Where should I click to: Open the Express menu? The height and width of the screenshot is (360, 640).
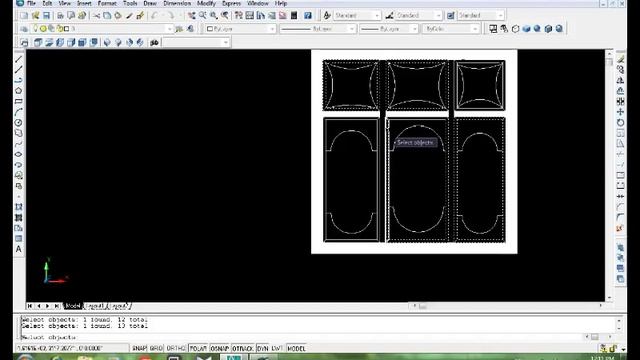point(231,3)
